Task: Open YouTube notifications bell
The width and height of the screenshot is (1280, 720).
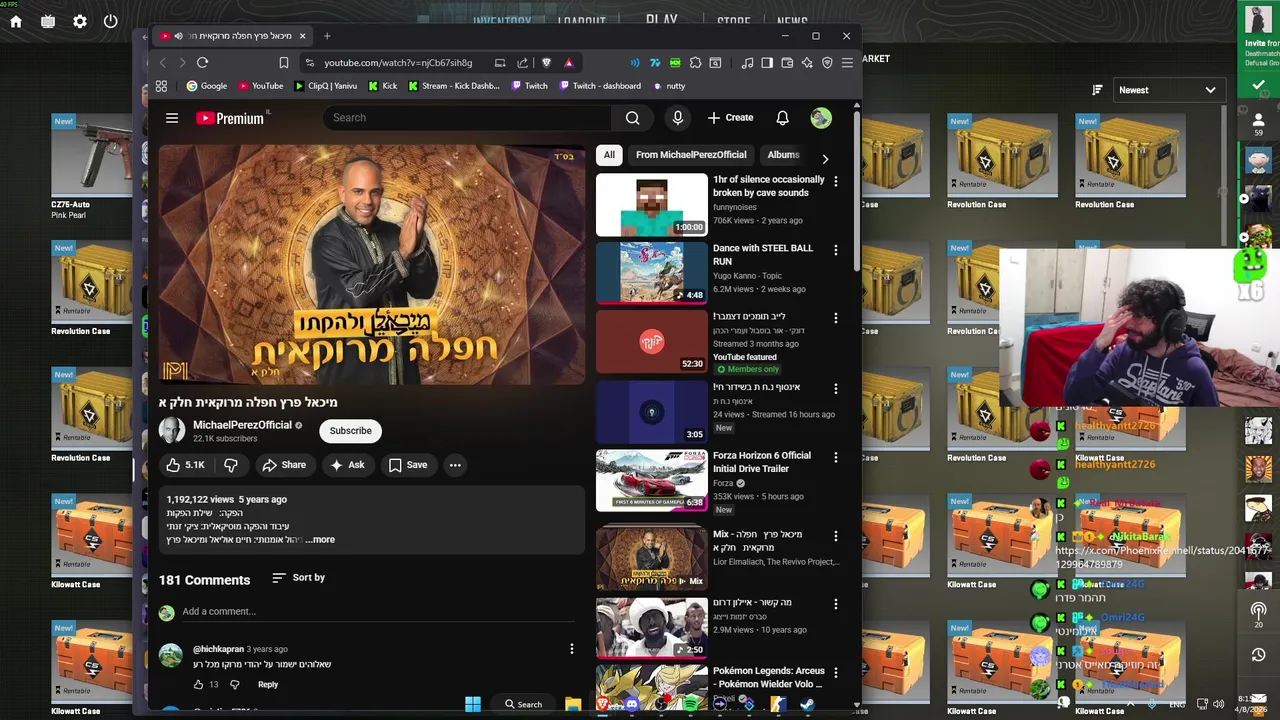Action: [x=782, y=118]
